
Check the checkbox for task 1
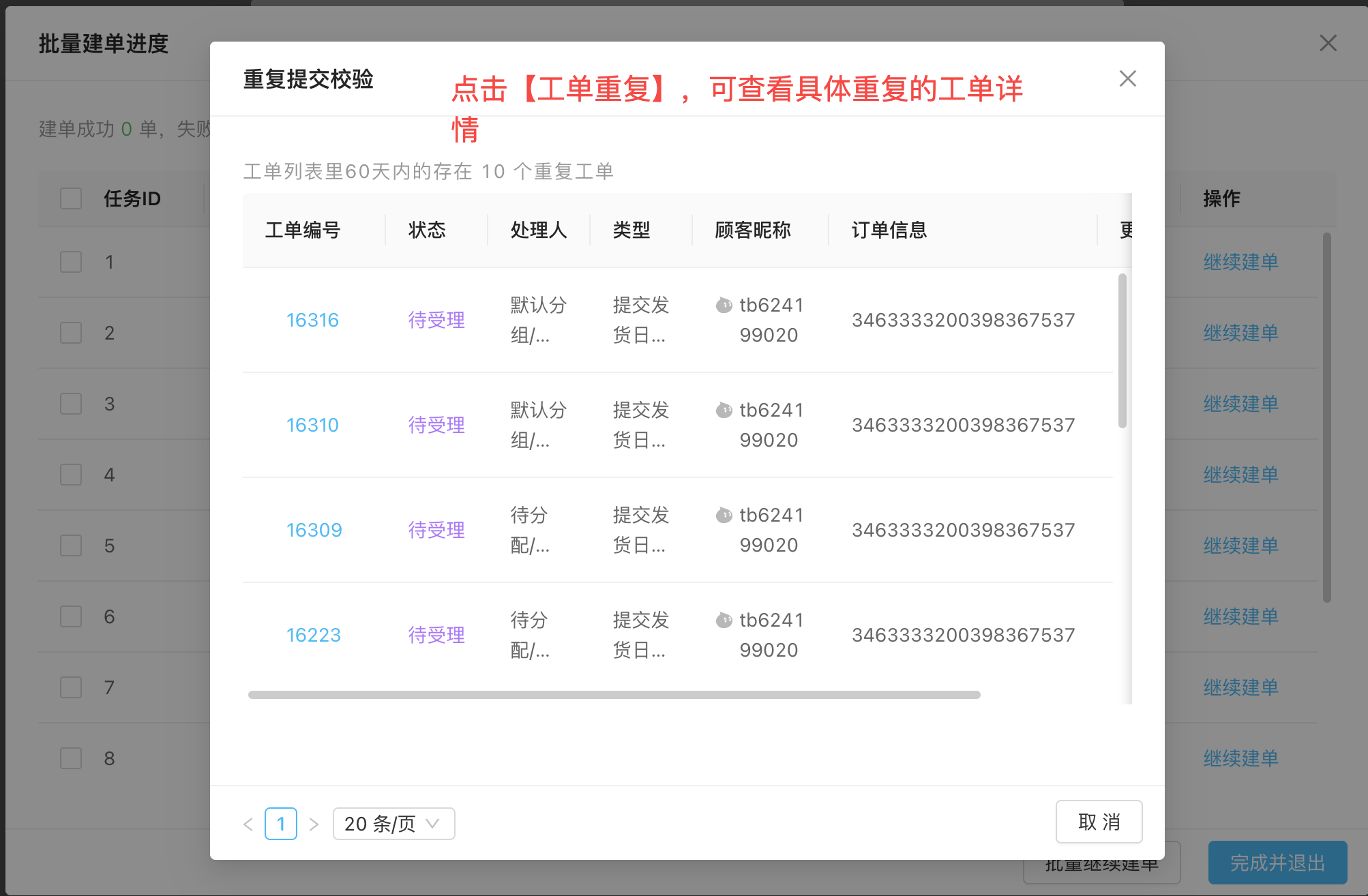pos(71,262)
